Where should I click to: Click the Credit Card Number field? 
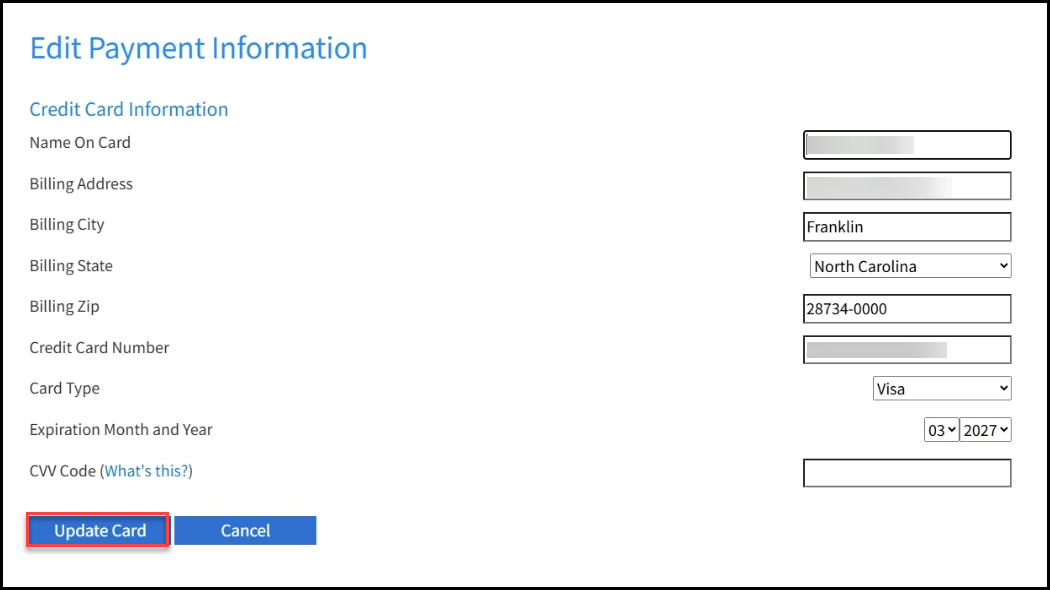906,348
